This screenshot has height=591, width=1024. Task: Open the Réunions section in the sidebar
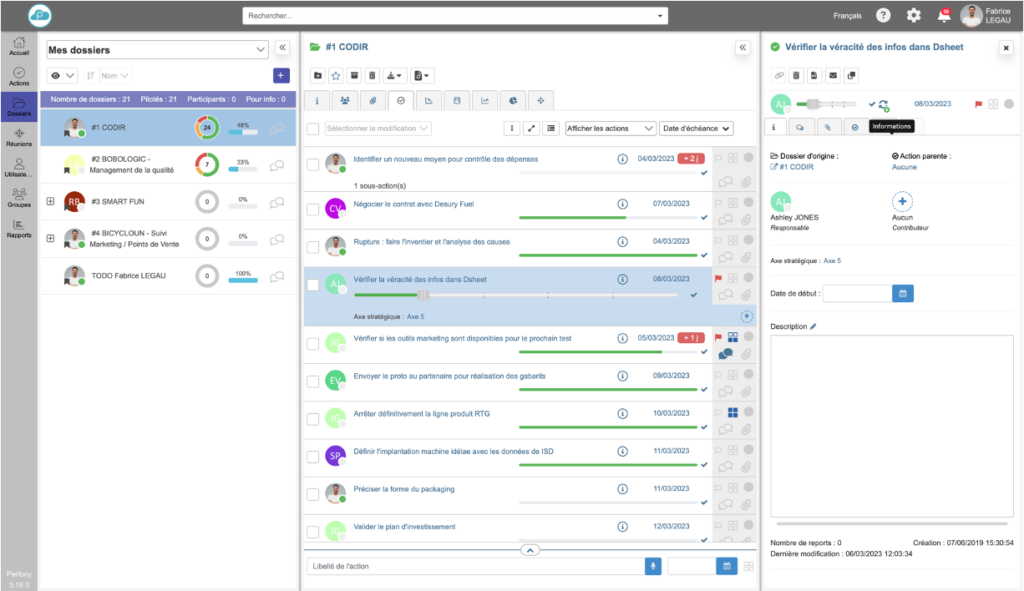point(19,138)
